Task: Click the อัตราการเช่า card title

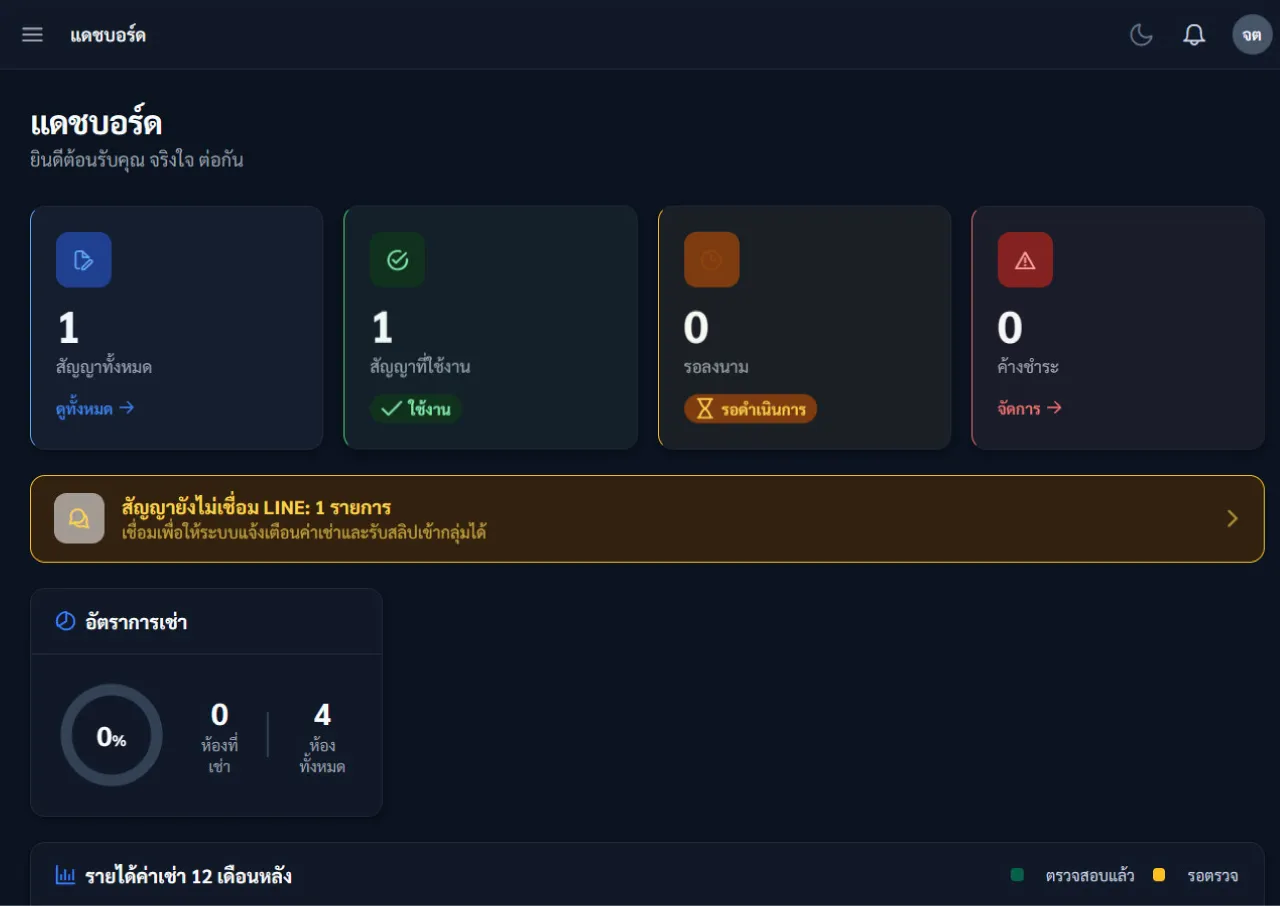Action: (136, 622)
